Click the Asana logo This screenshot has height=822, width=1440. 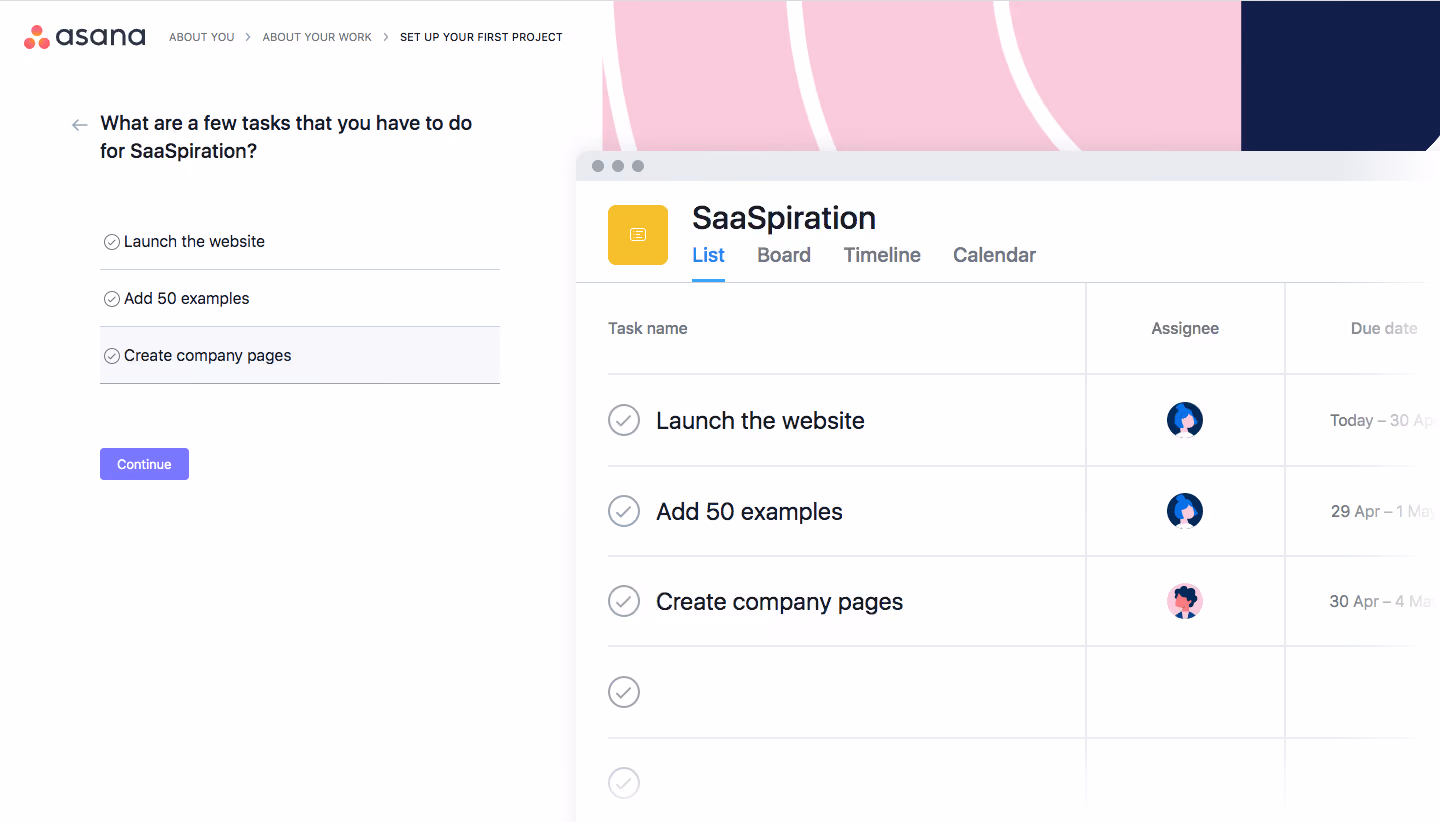tap(85, 37)
